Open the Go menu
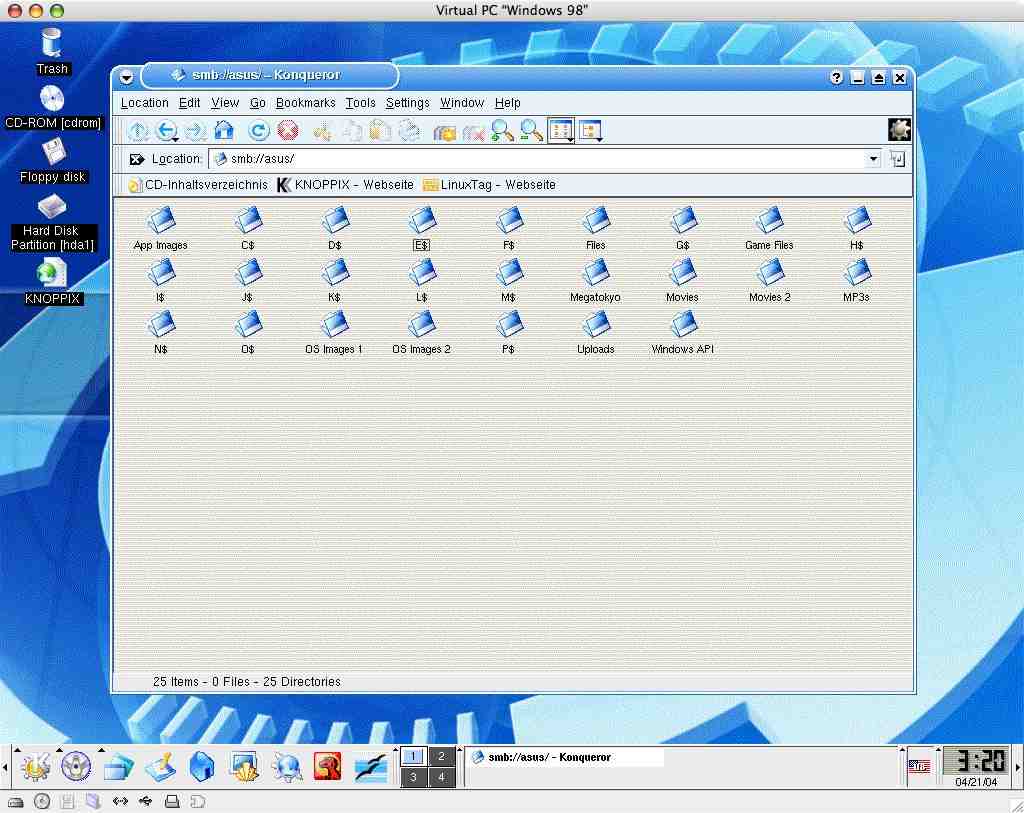Screen dimensions: 1024x813 257,103
